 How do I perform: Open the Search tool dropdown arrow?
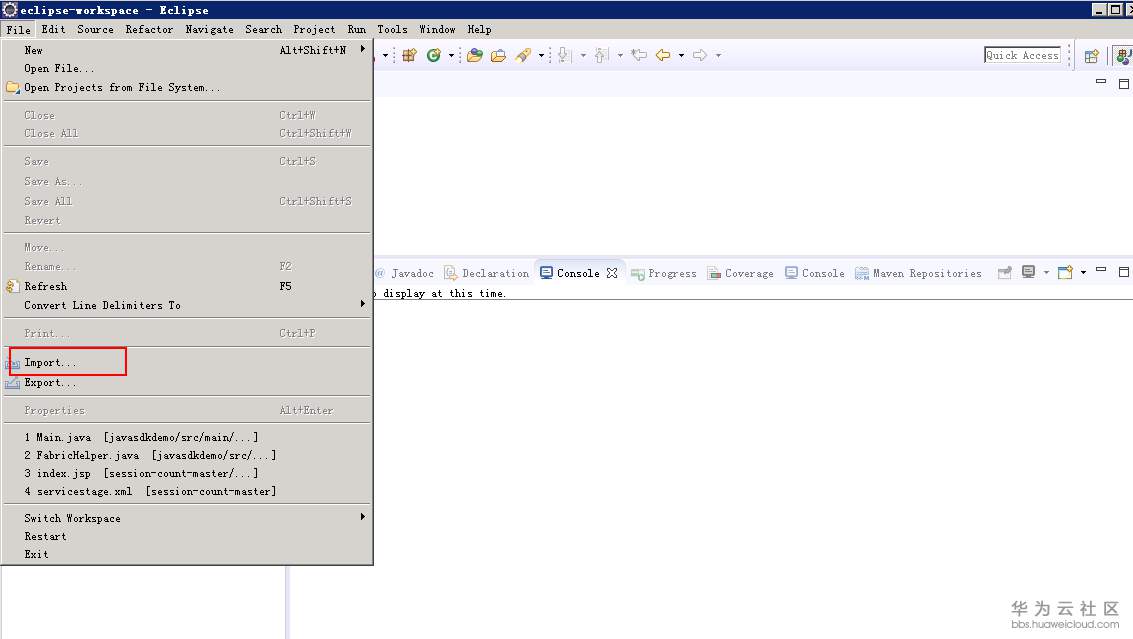coord(541,56)
